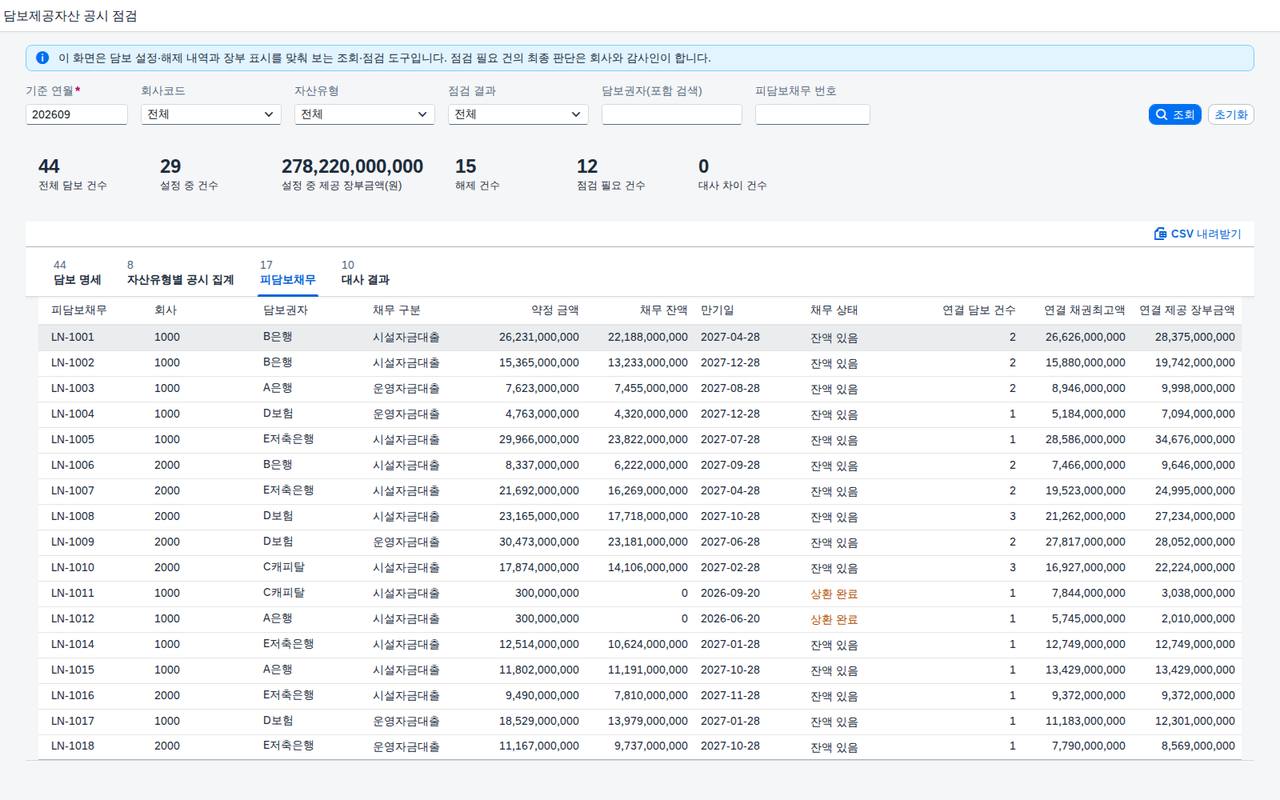Click the 연결 채권최고액 column header
The width and height of the screenshot is (1280, 800).
point(1085,311)
